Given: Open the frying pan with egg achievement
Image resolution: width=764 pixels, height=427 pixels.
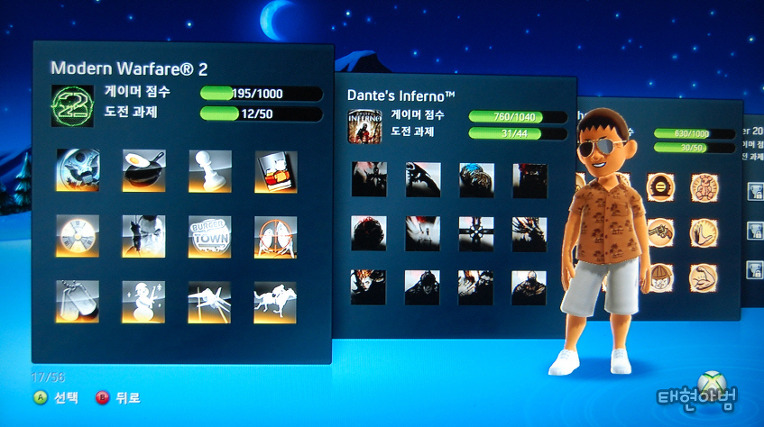Looking at the screenshot, I should [144, 171].
